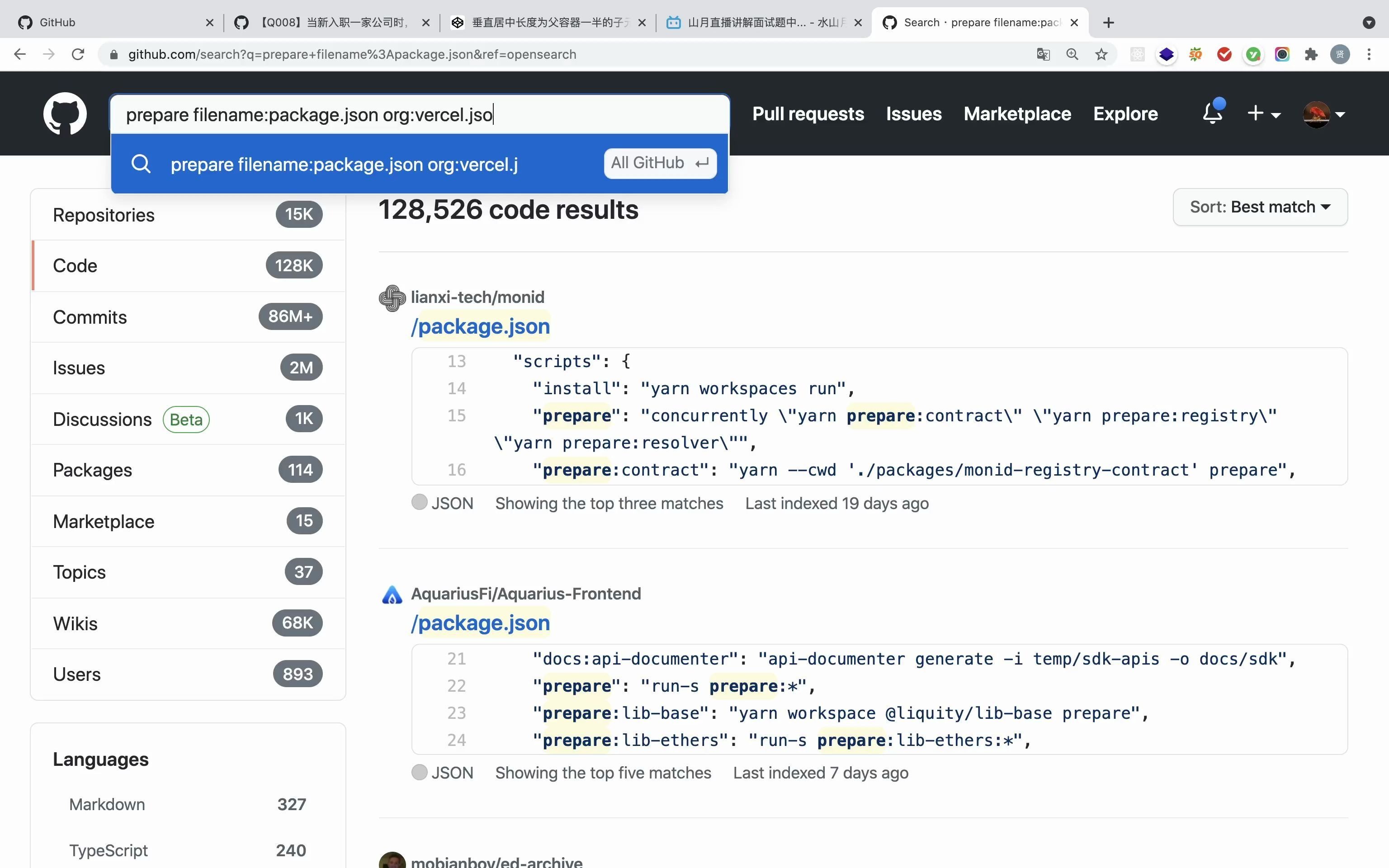Click the browser back arrow

pyautogui.click(x=19, y=54)
